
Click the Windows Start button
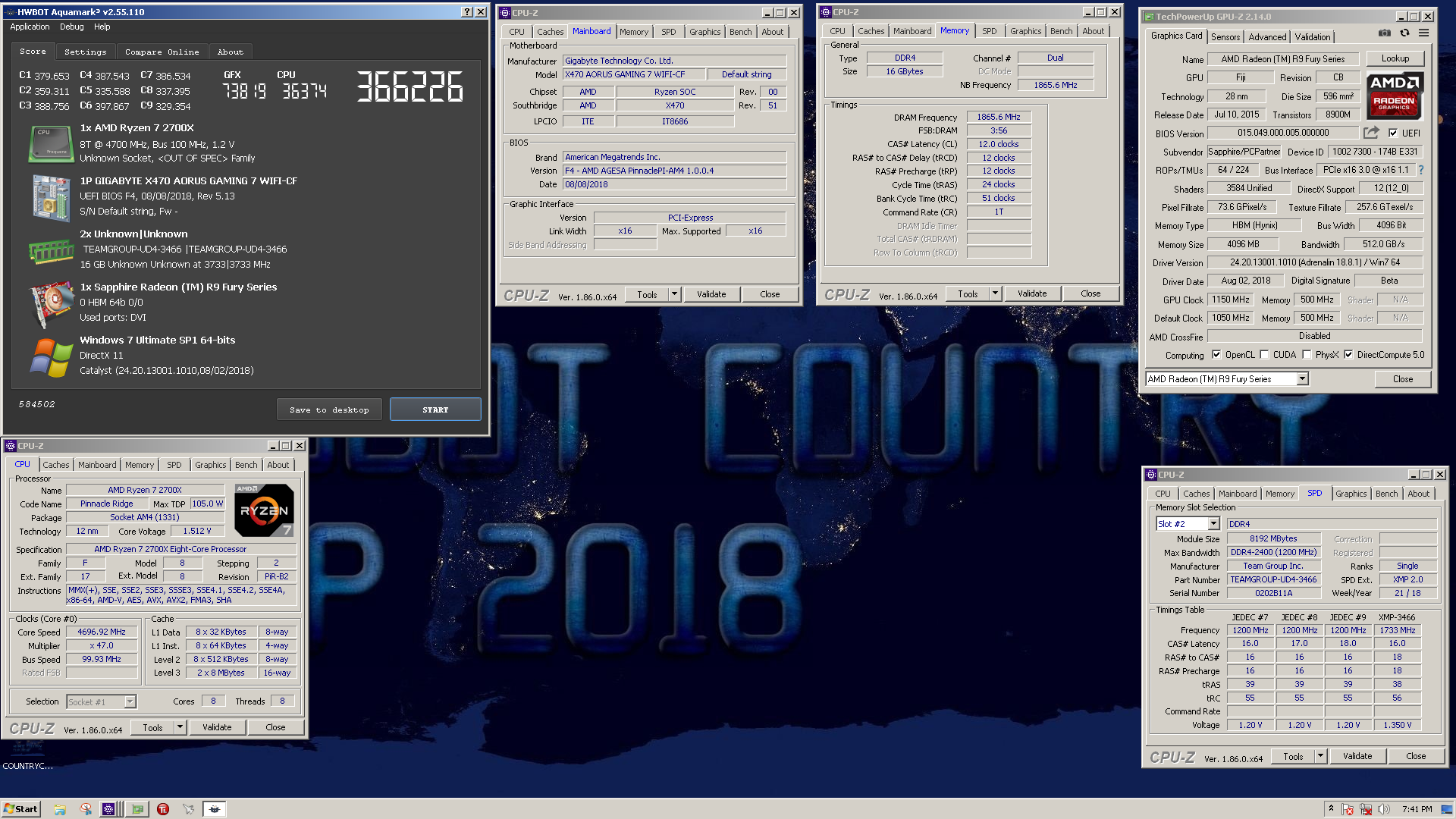coord(21,809)
